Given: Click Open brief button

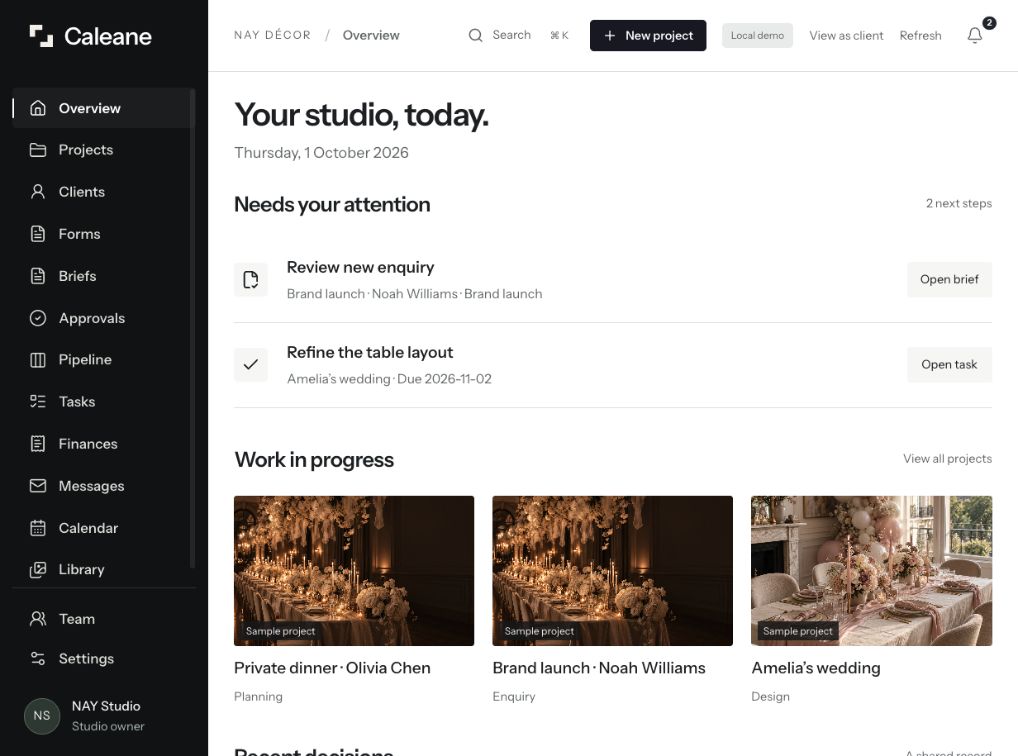Looking at the screenshot, I should point(949,279).
